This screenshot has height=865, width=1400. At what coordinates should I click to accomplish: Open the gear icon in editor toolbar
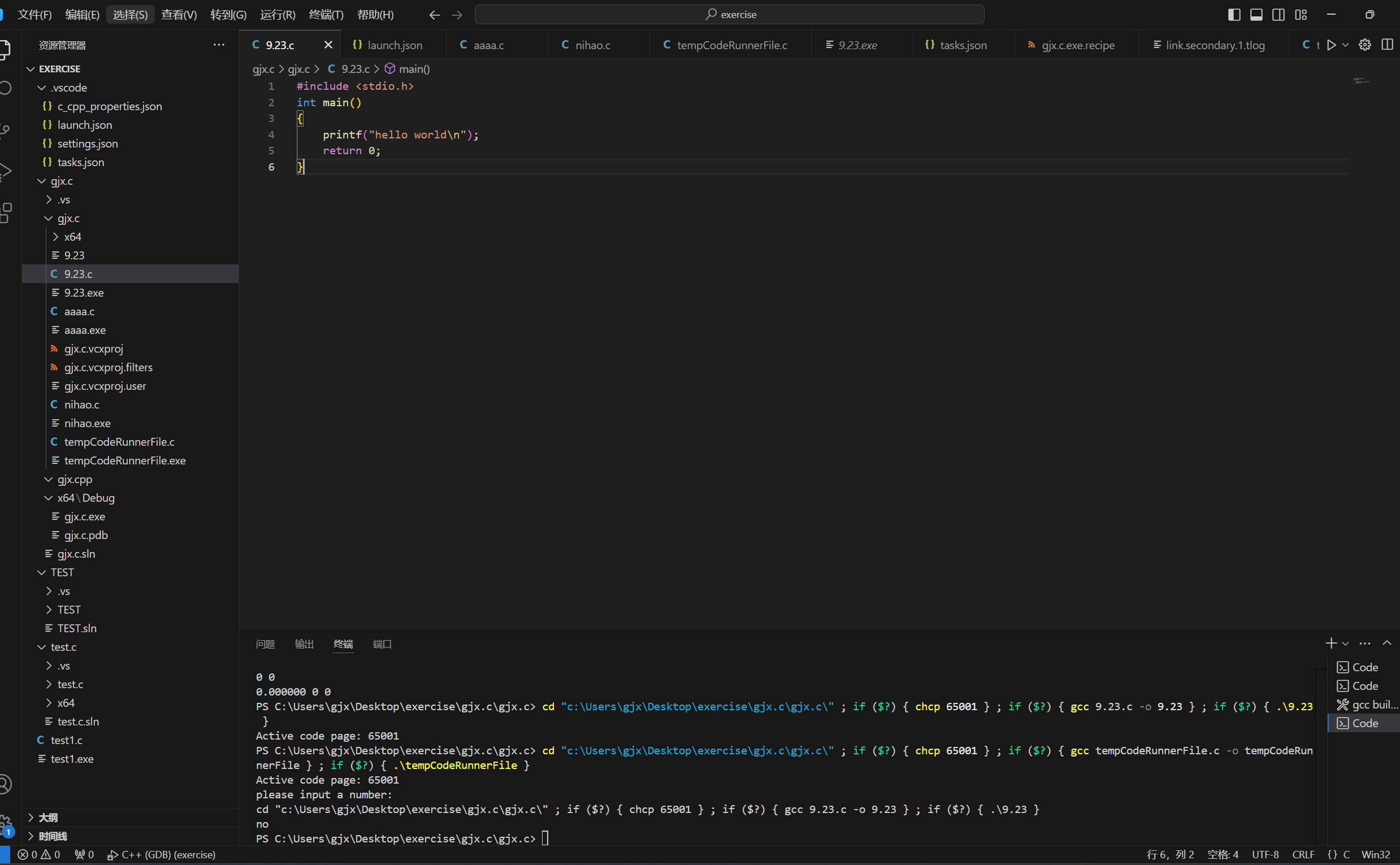1364,45
